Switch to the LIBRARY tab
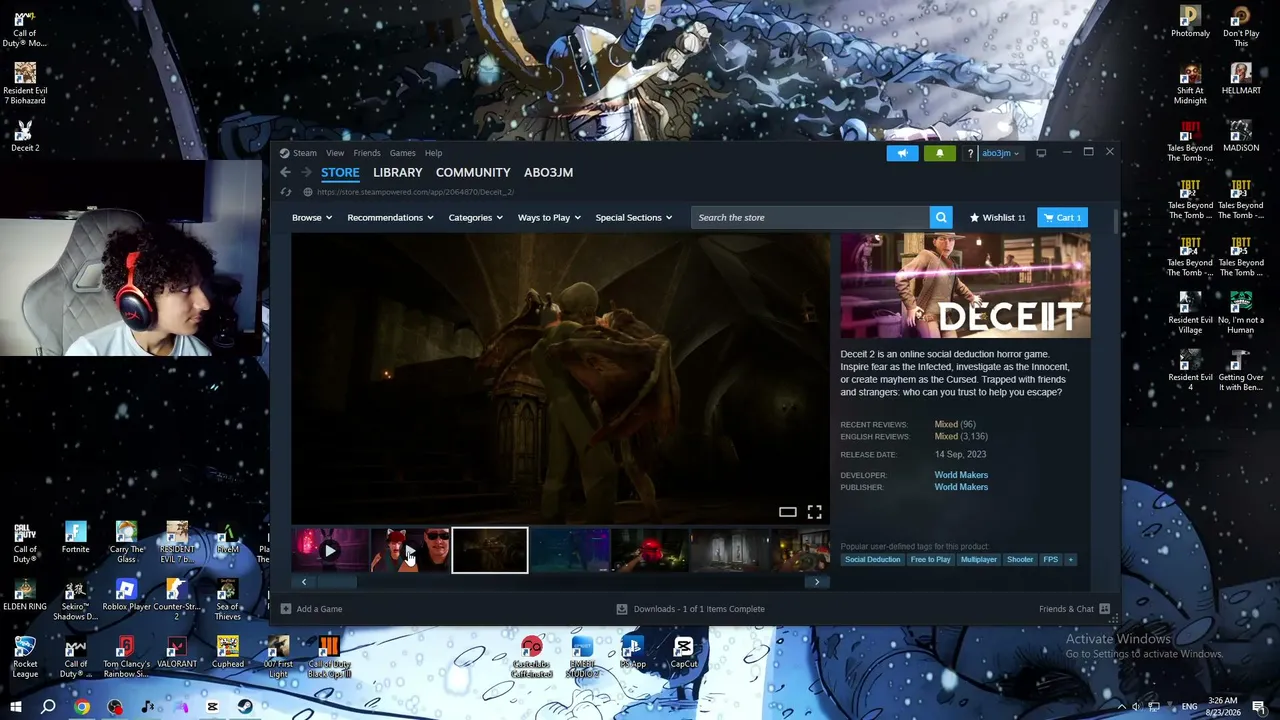The image size is (1280, 720). point(398,173)
